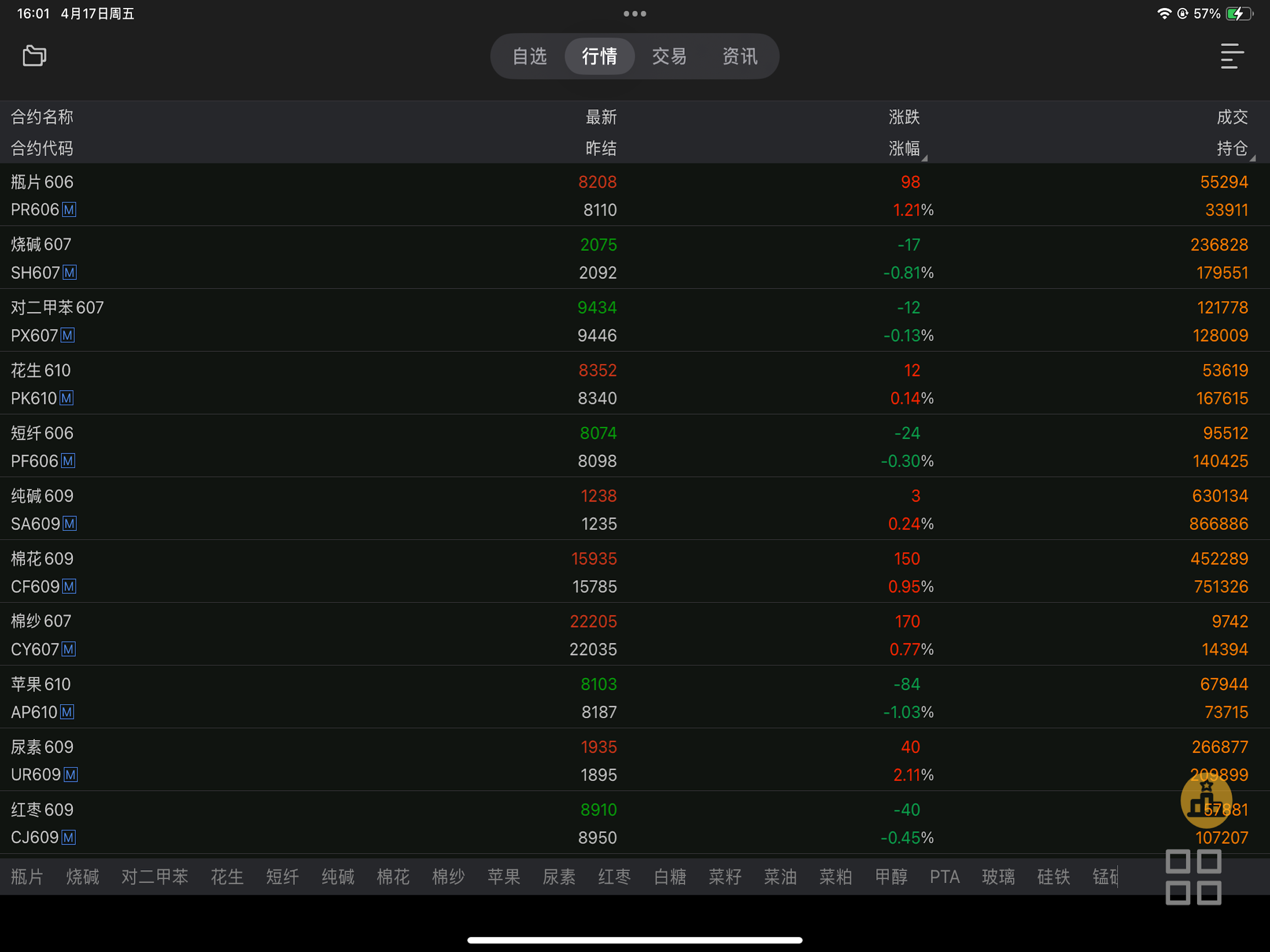Jump to 纯碱 in bottom category bar

click(x=338, y=877)
